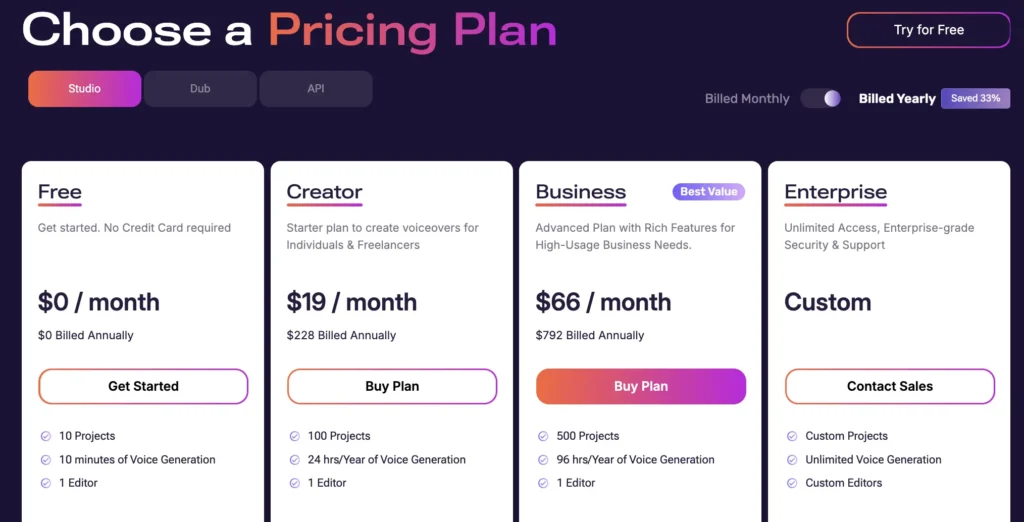Select the Billed Yearly option label
This screenshot has width=1024, height=522.
pos(897,99)
